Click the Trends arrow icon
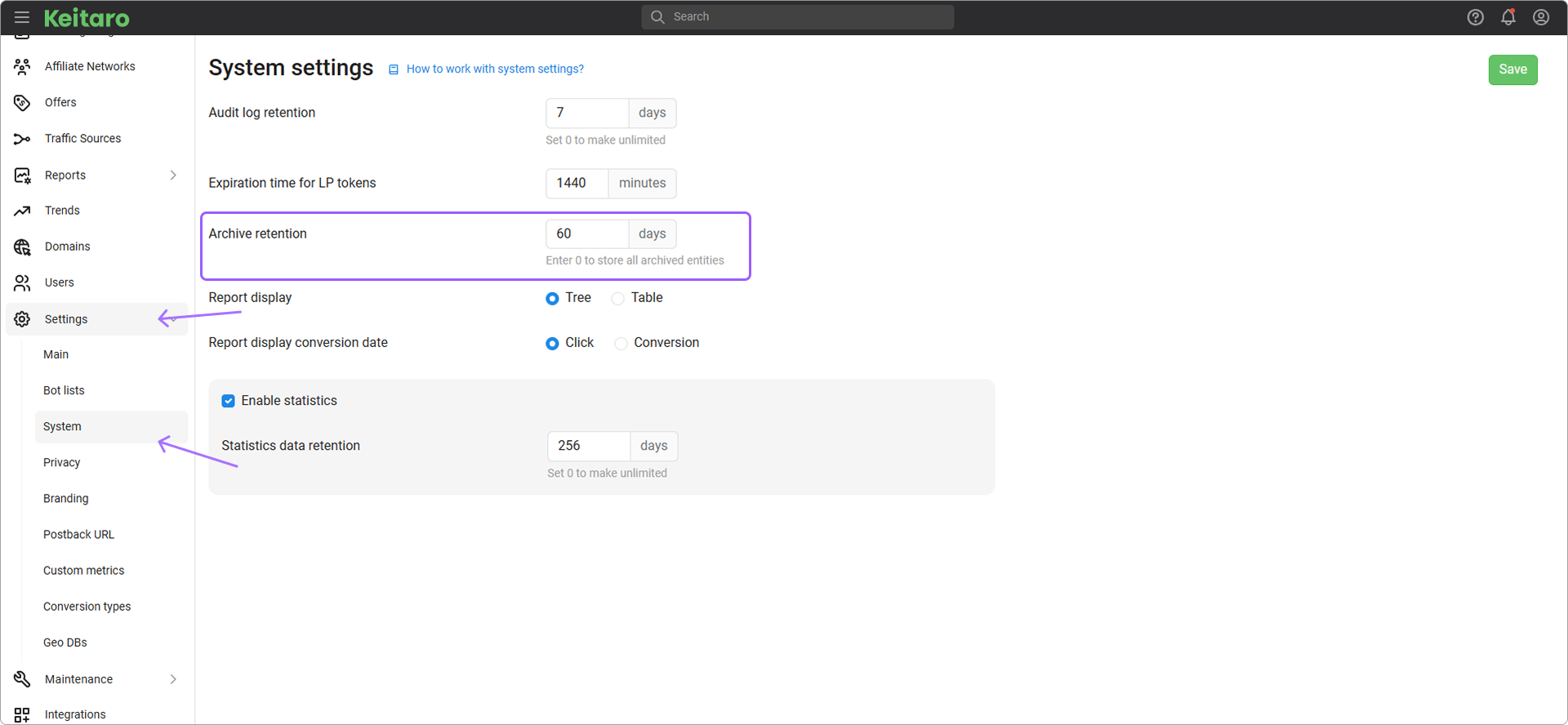1568x725 pixels. tap(22, 211)
